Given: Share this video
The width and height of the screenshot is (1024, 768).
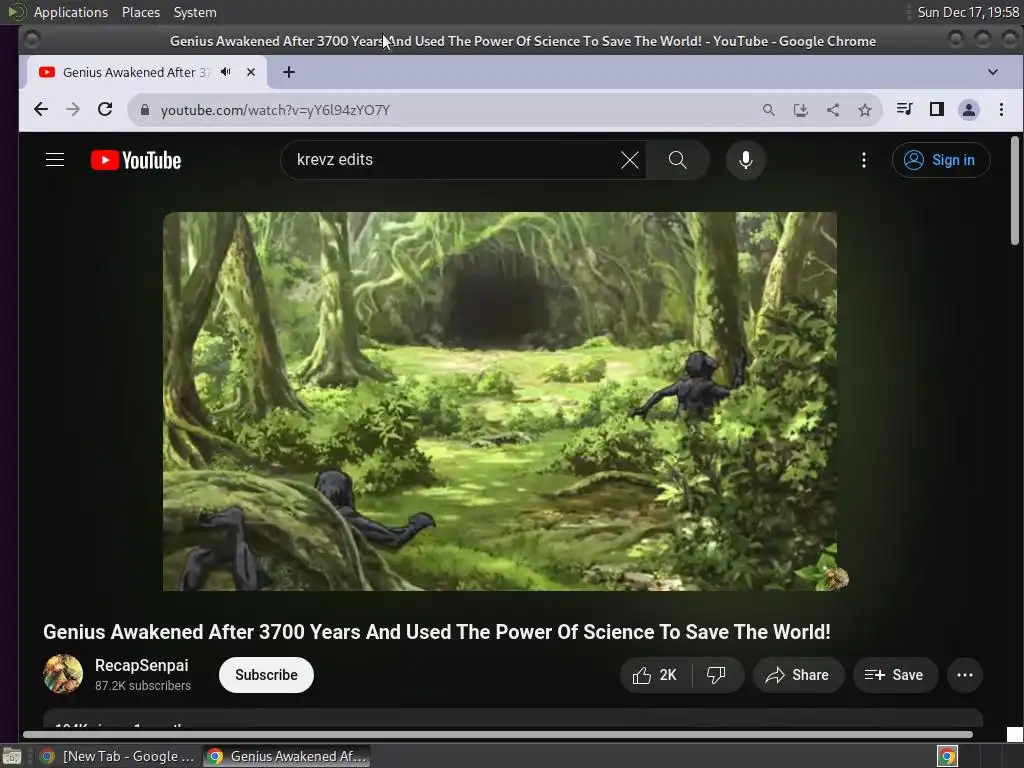Looking at the screenshot, I should (797, 675).
